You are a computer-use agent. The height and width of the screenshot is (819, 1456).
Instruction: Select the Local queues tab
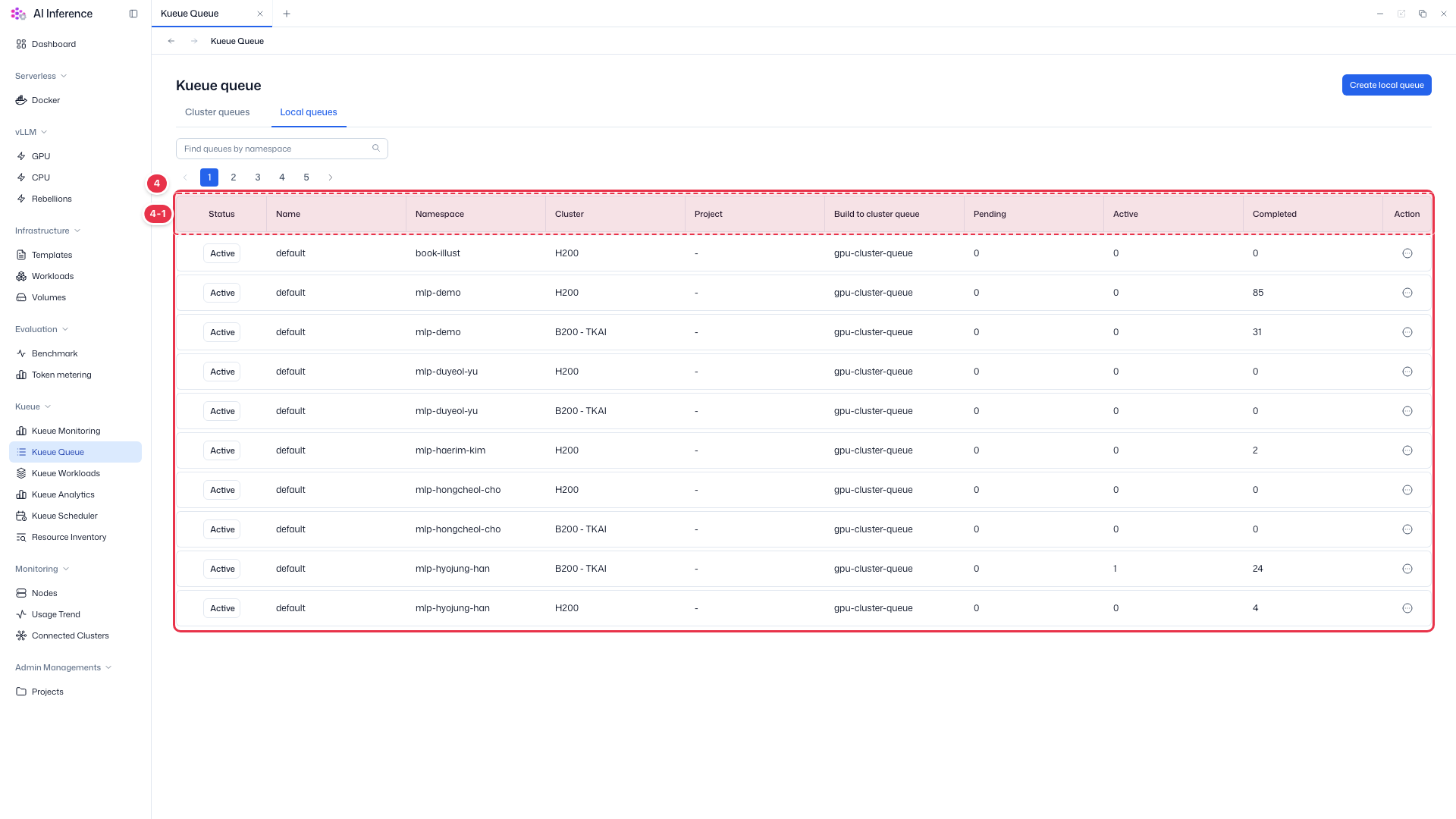click(309, 112)
